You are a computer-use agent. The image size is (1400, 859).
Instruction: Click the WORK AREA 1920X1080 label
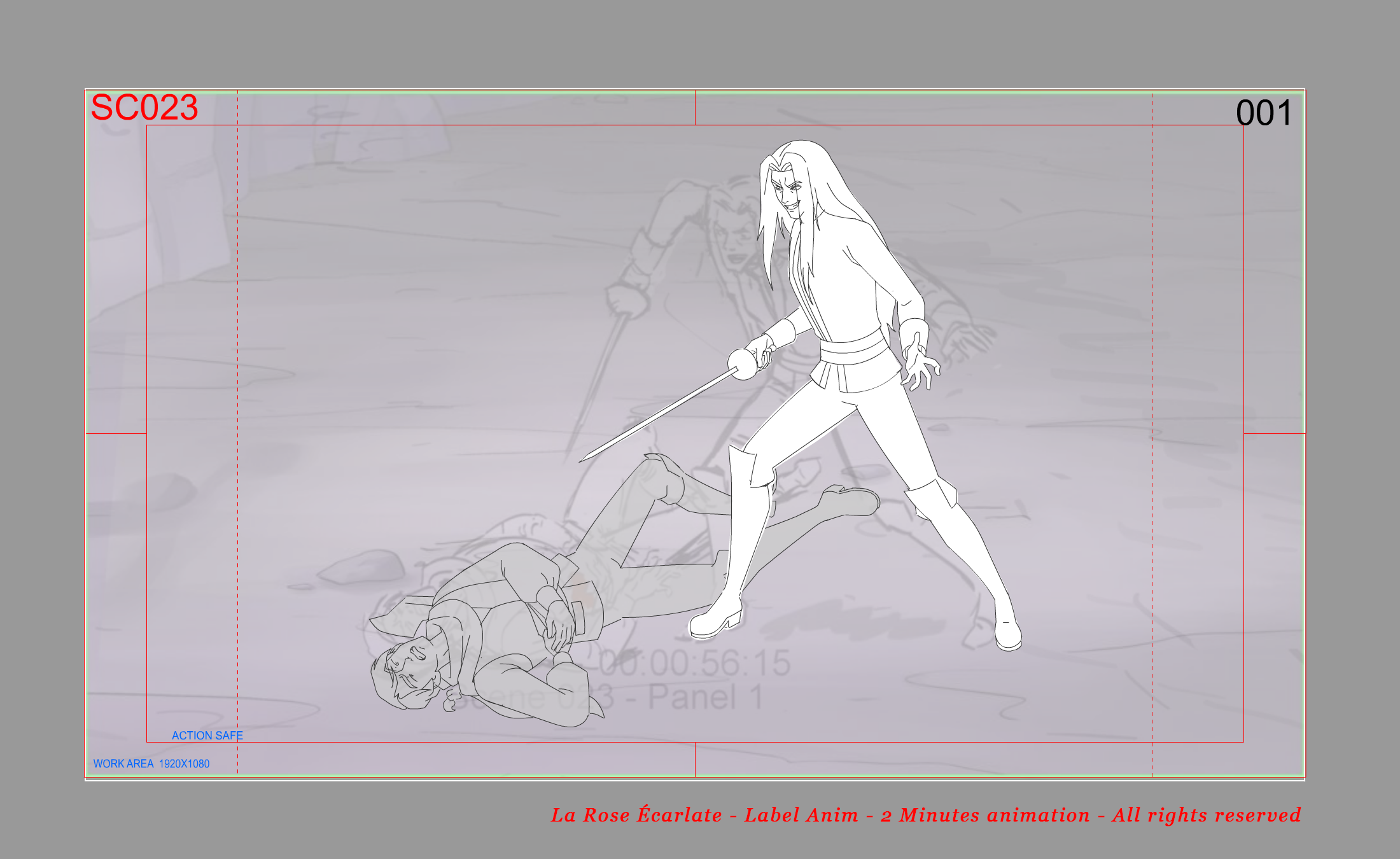tap(151, 764)
